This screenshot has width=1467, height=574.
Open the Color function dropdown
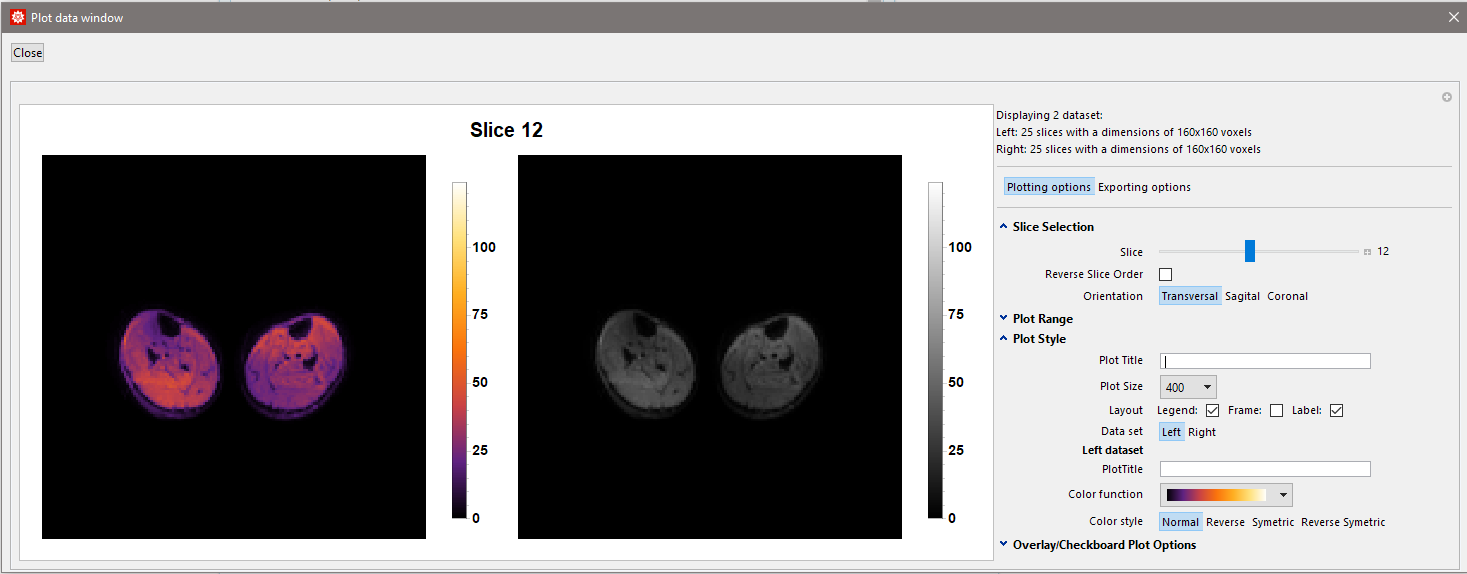[1226, 495]
